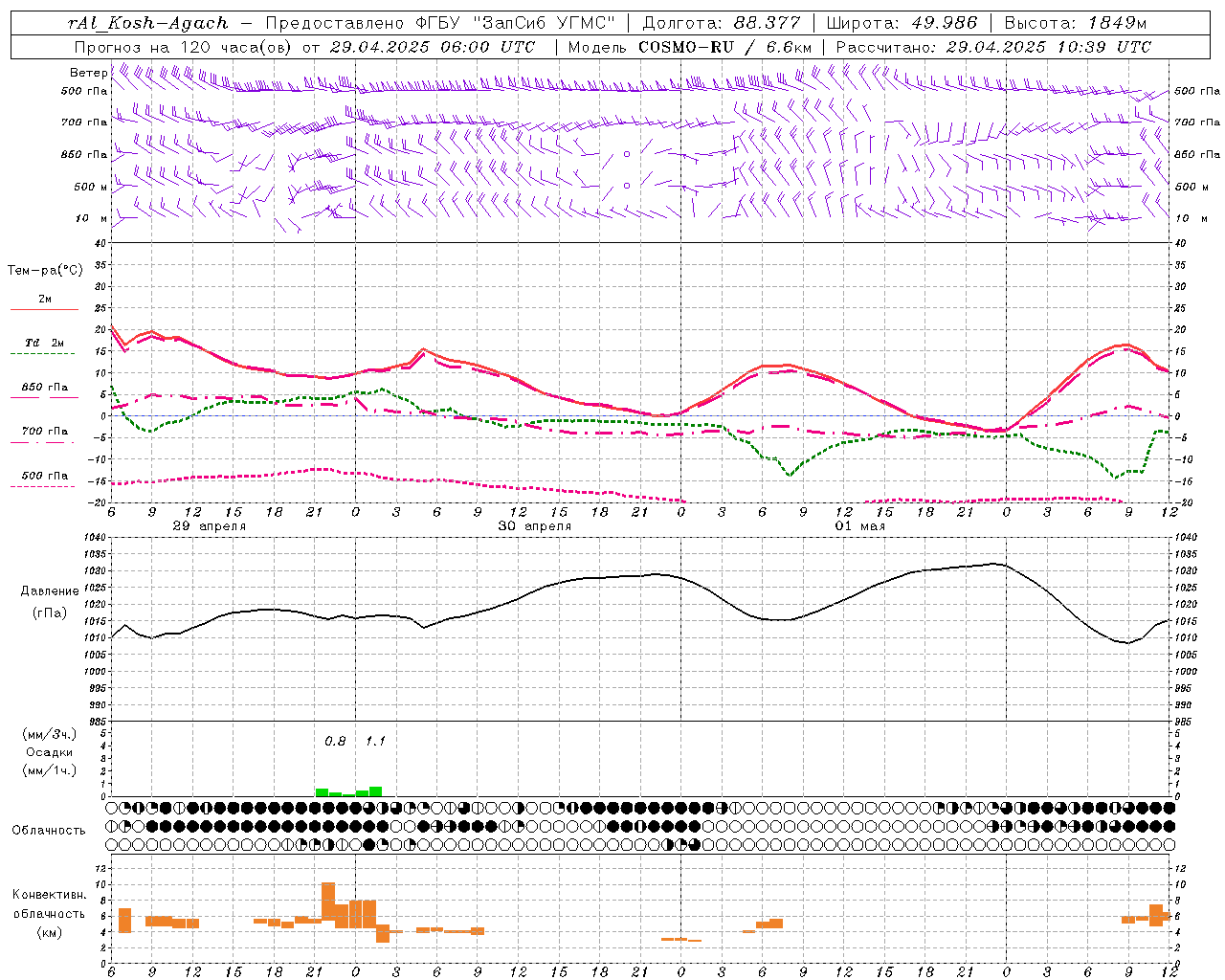
Task: Click the 10 м wind level label on left
Action: [92, 219]
